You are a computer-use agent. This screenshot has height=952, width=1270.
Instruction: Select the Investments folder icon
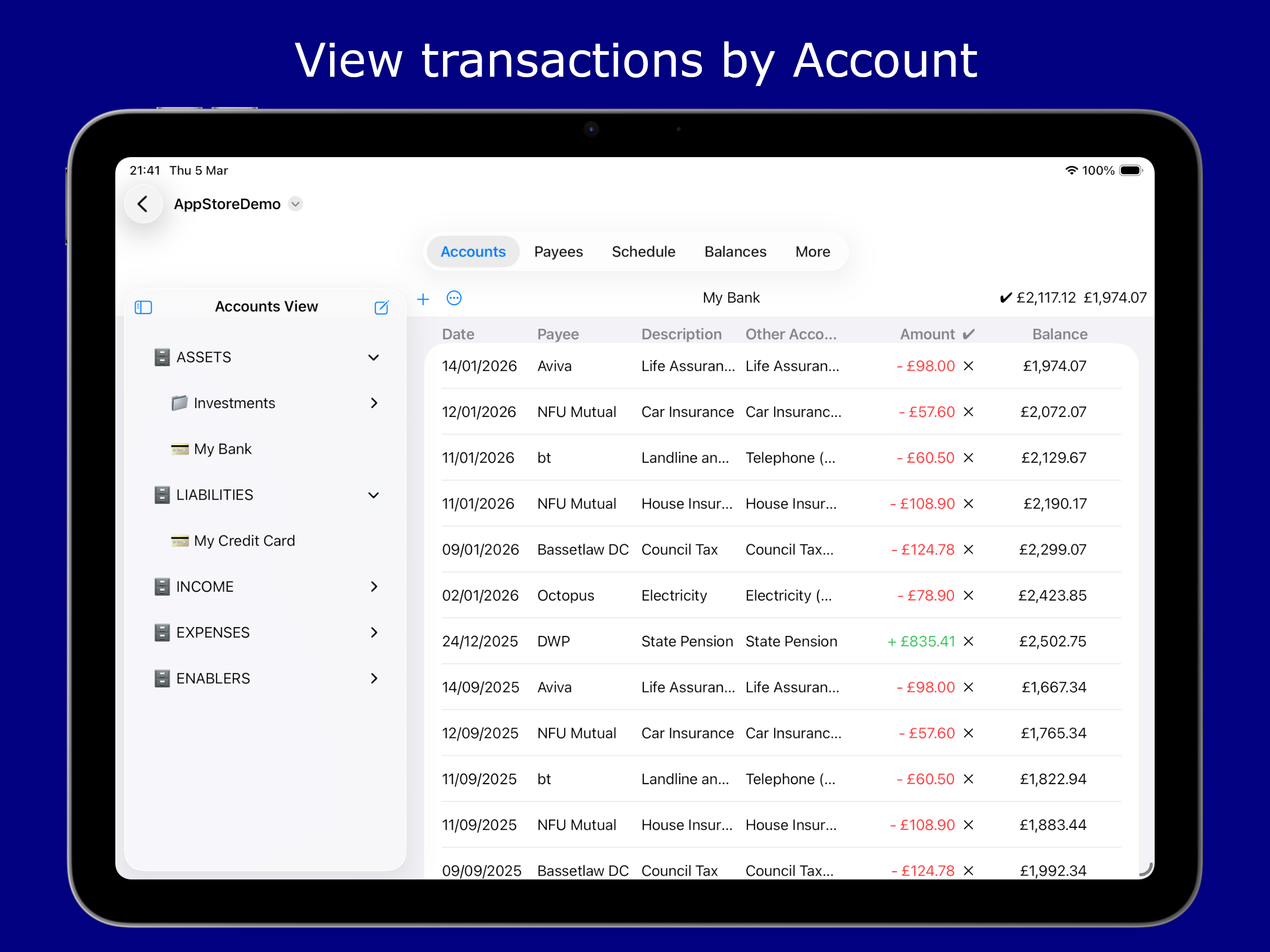coord(179,403)
